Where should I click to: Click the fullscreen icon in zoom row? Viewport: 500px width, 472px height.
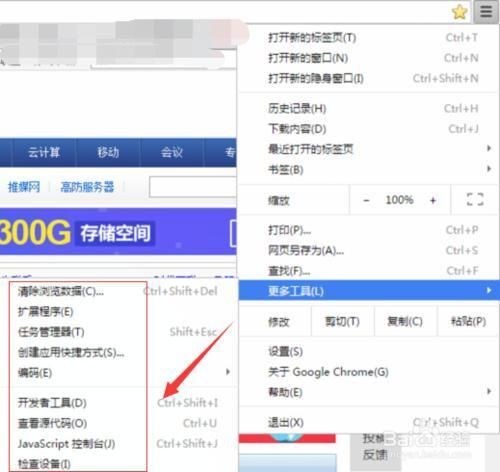pos(475,199)
